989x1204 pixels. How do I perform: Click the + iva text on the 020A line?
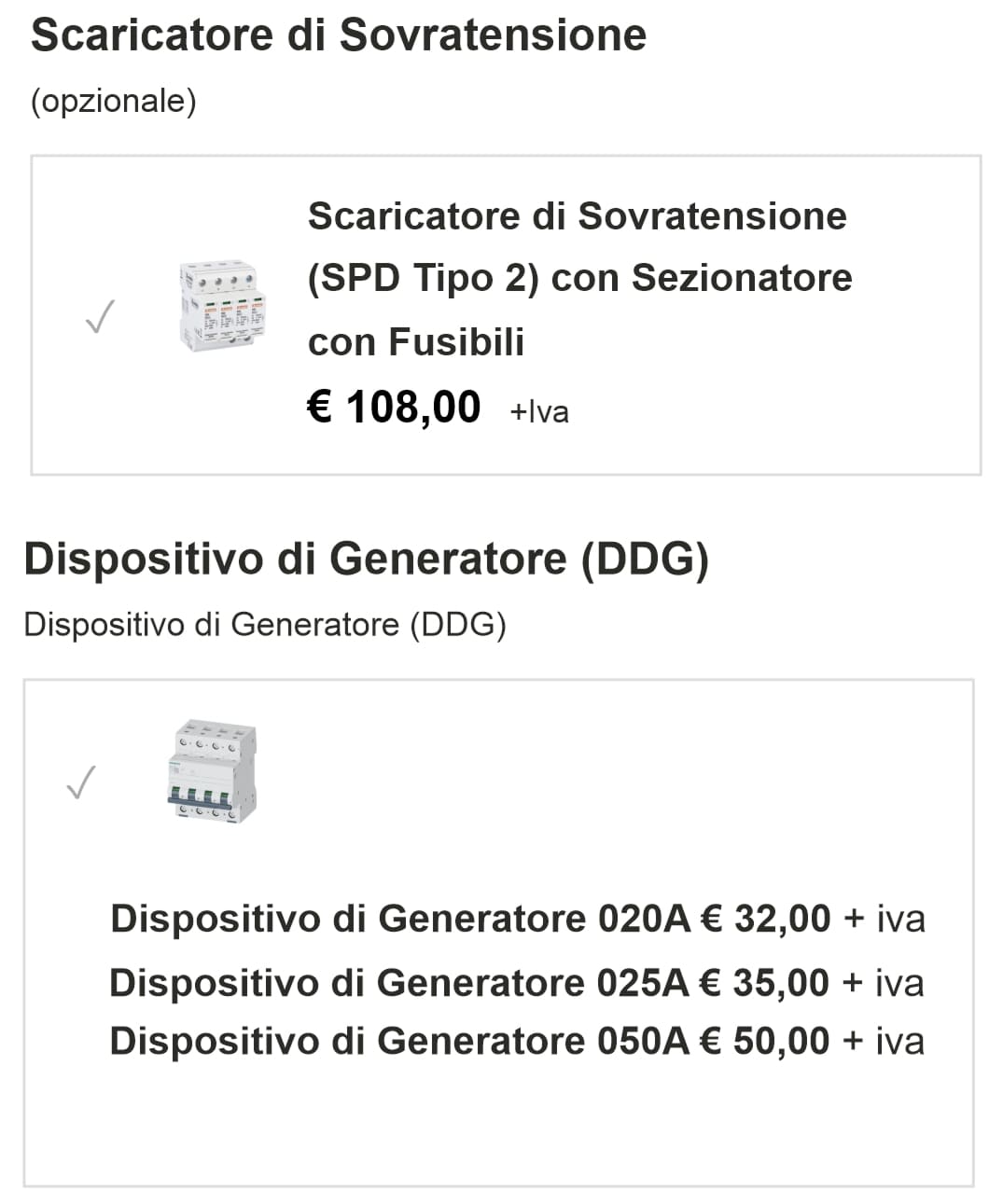tap(885, 919)
